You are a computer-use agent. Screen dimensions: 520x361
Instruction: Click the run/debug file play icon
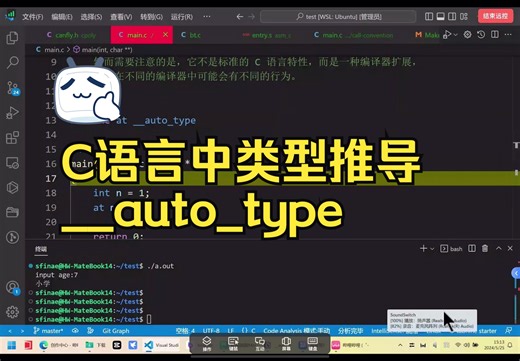click(447, 35)
